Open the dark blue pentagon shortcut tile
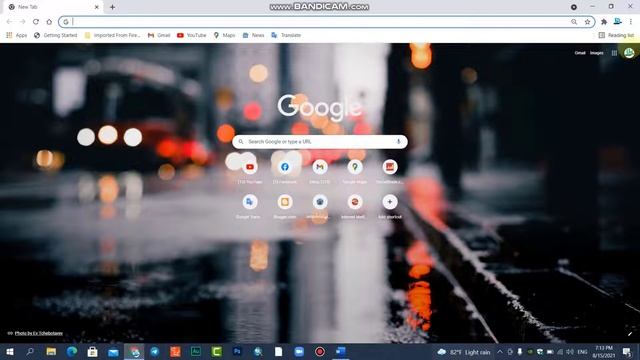 [320, 202]
